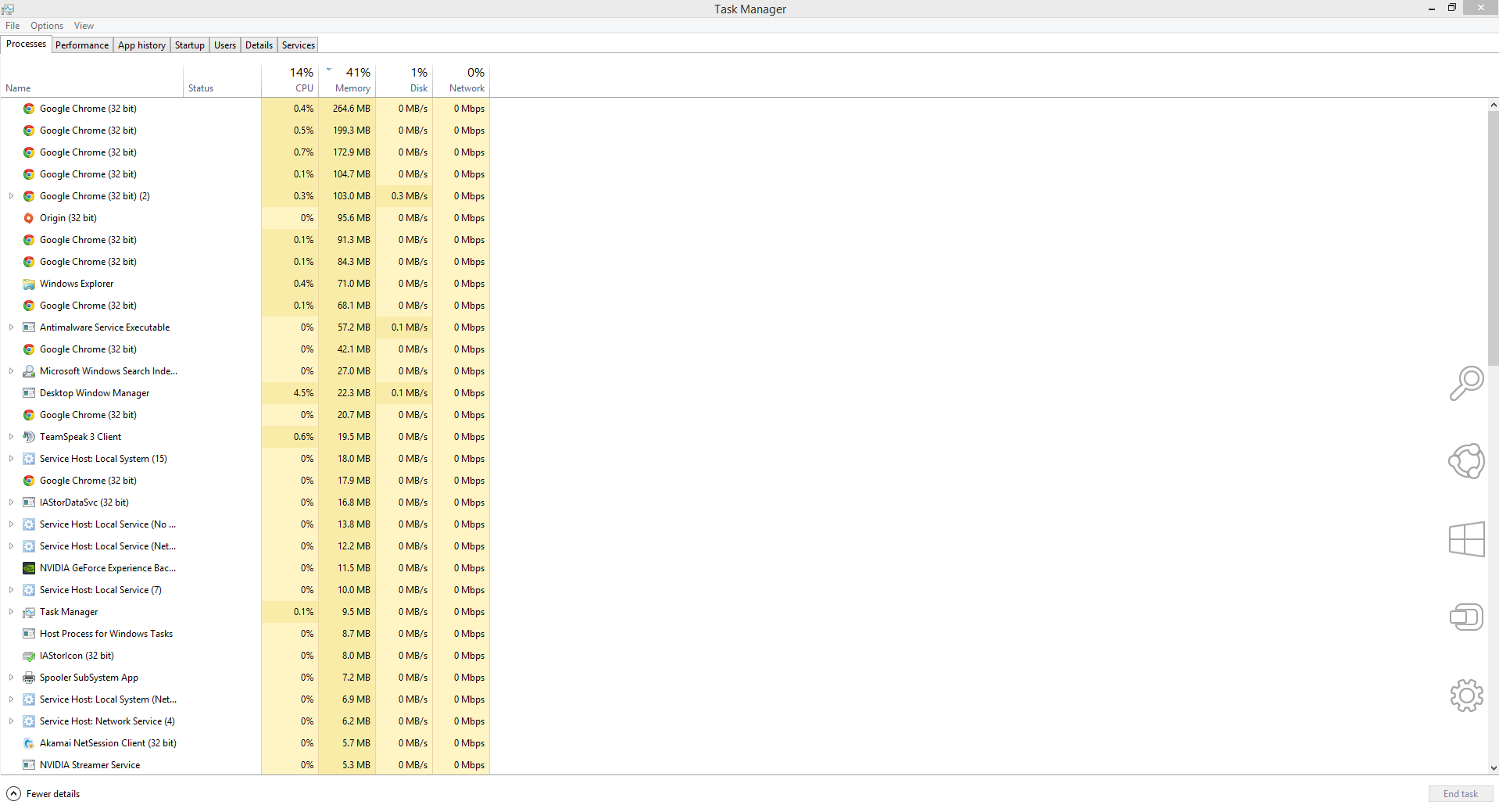The height and width of the screenshot is (812, 1499).
Task: Click the IAStorIcon (32 bit) icon
Action: tap(29, 656)
